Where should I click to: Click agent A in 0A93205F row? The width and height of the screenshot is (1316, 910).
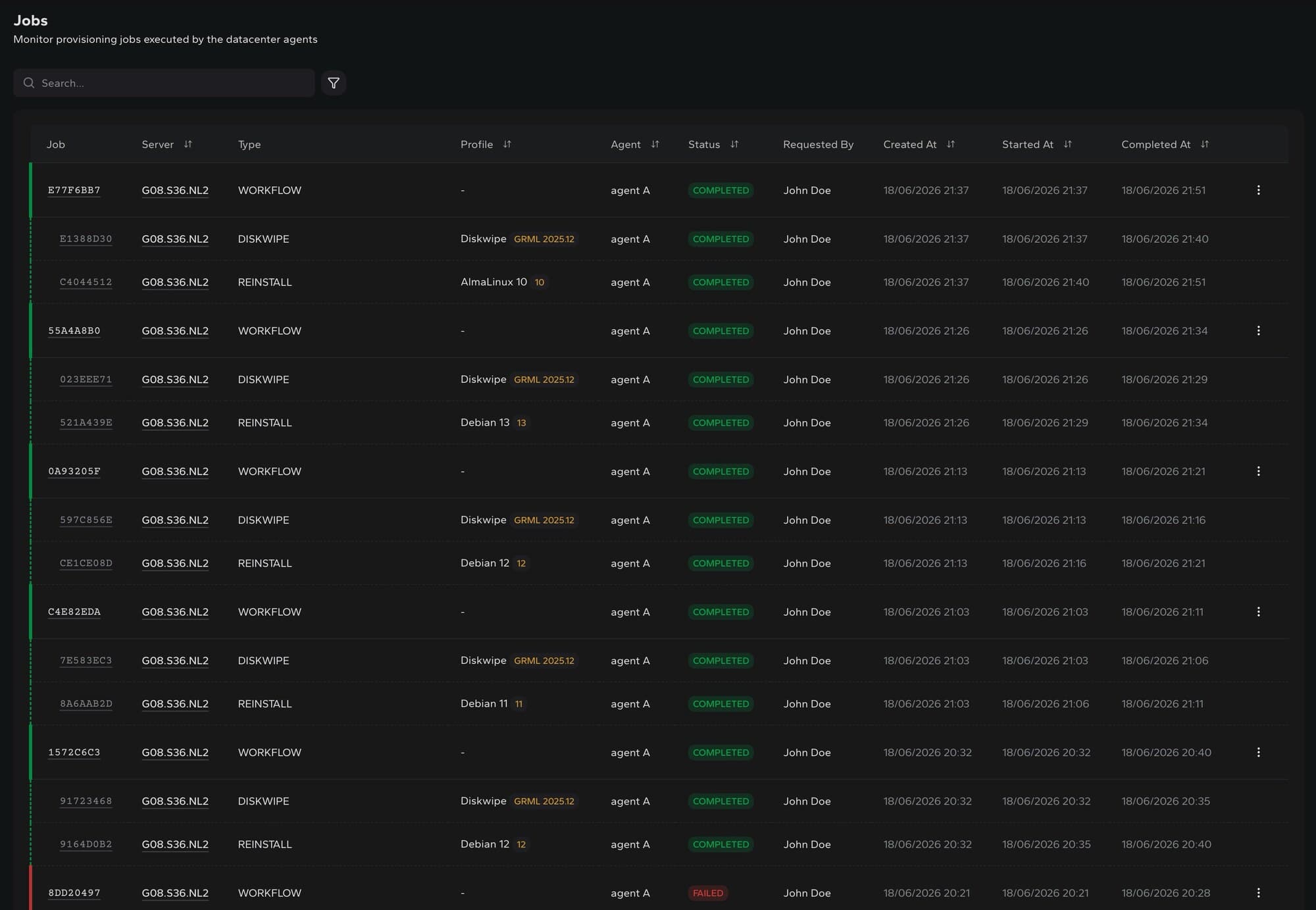pos(630,471)
